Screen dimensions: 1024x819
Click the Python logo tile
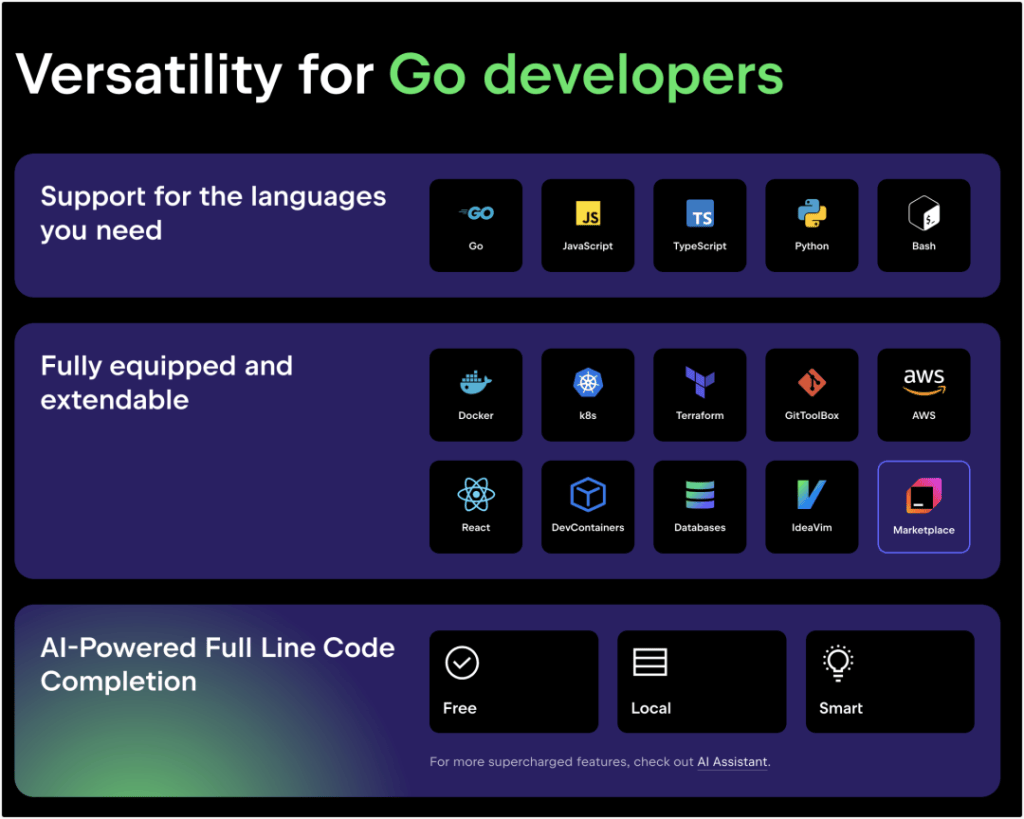click(x=812, y=225)
